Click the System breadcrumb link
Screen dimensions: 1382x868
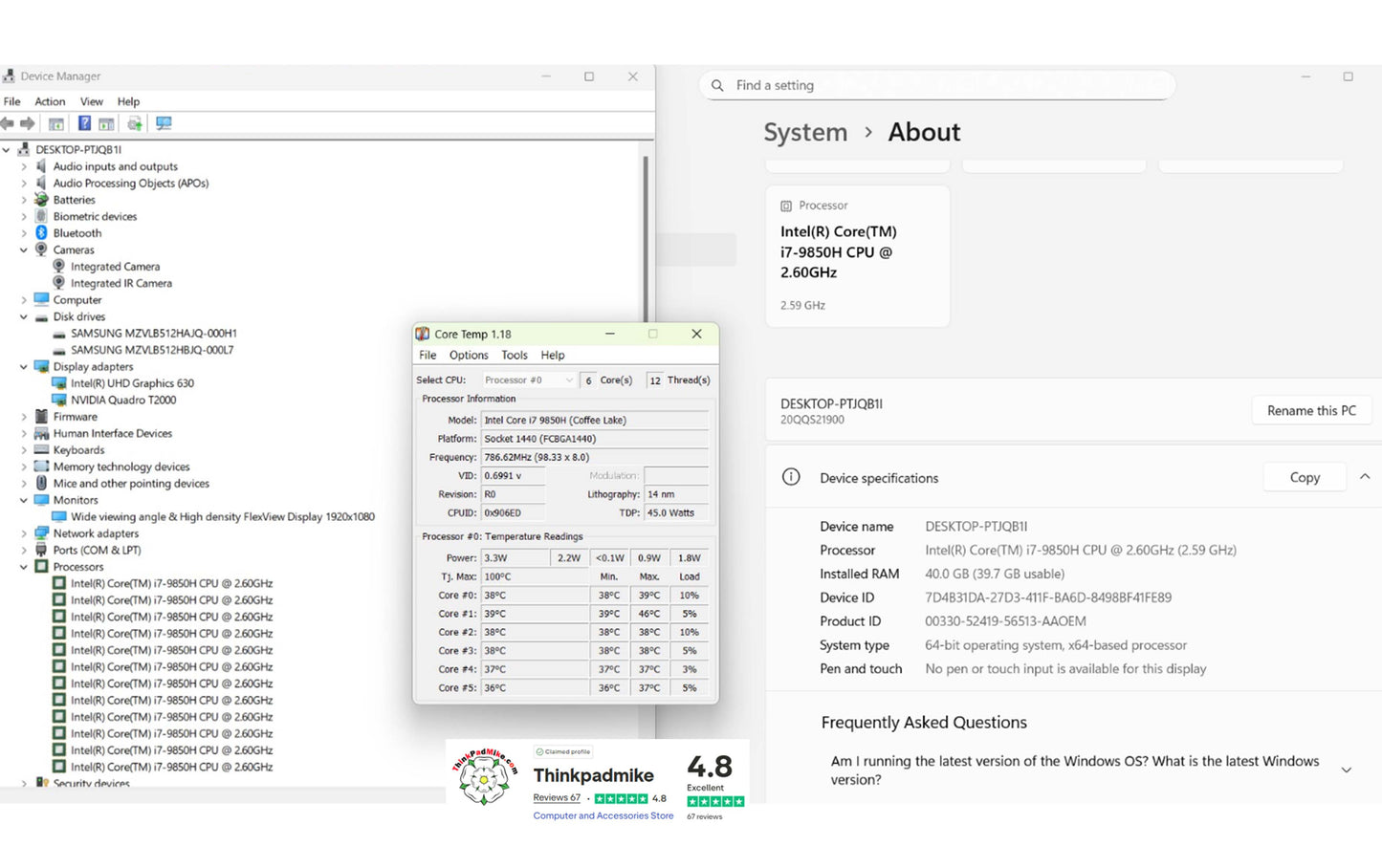805,132
